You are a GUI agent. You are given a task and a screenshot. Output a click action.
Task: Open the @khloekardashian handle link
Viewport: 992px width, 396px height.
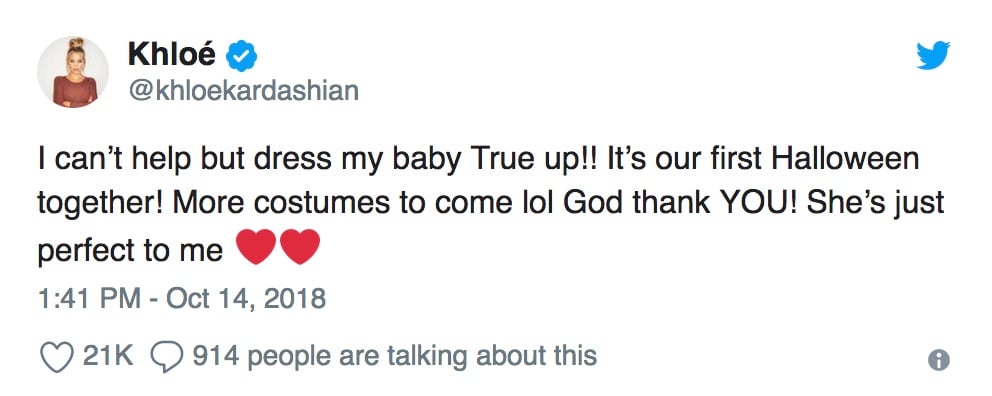coord(244,90)
